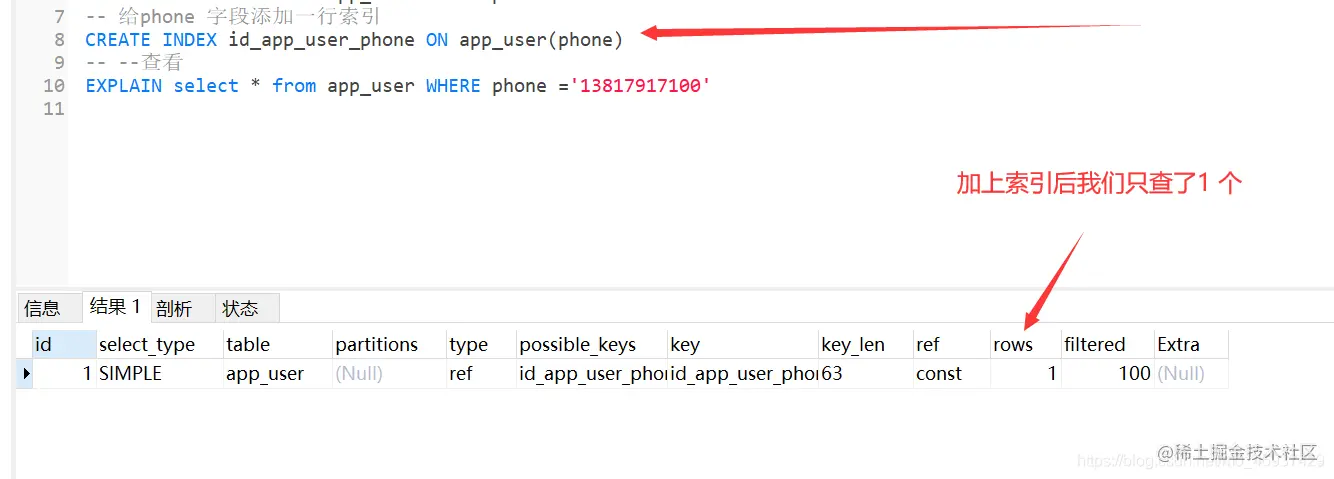Click the partitions column header

click(389, 344)
